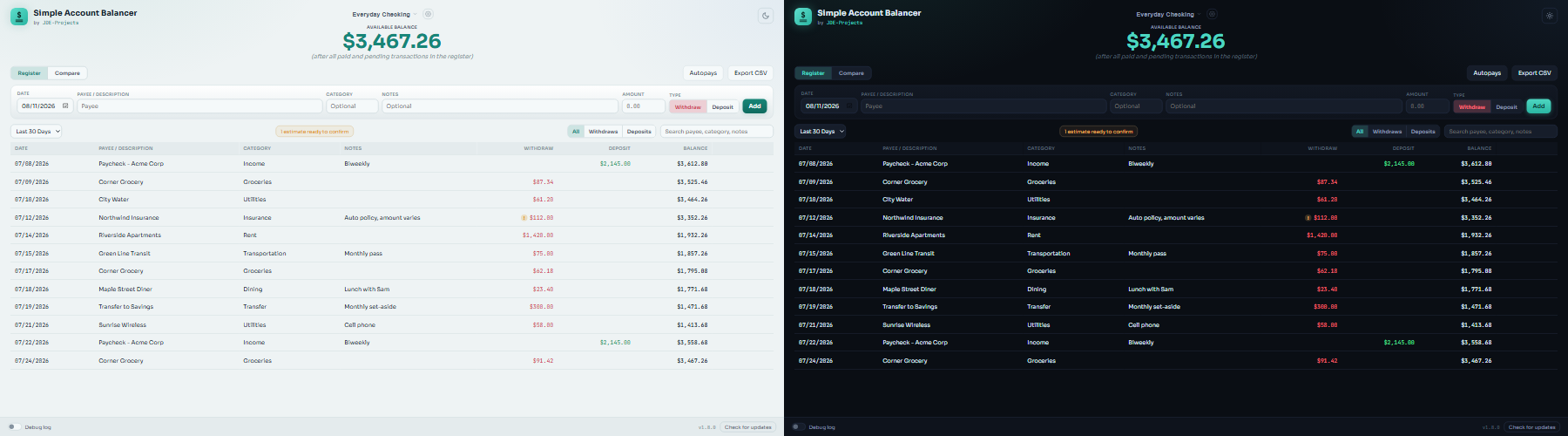Click the dollar app logo in dark window
This screenshot has width=1568, height=436.
[803, 17]
